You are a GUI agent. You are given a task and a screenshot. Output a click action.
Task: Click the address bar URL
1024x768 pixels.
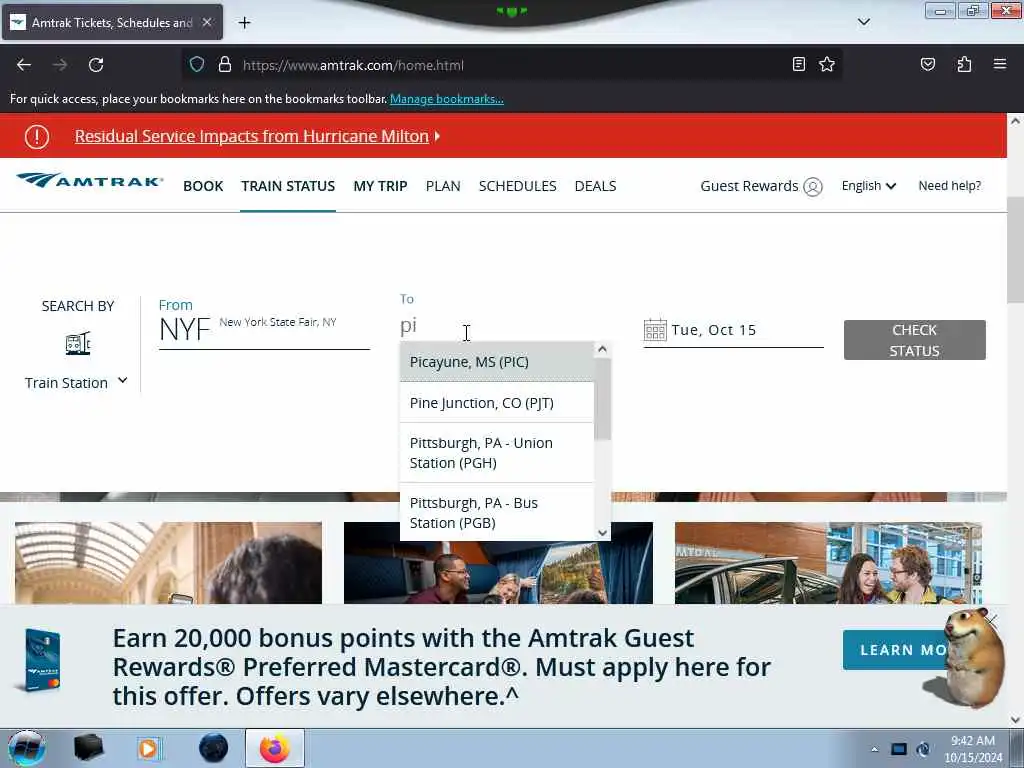tap(353, 65)
